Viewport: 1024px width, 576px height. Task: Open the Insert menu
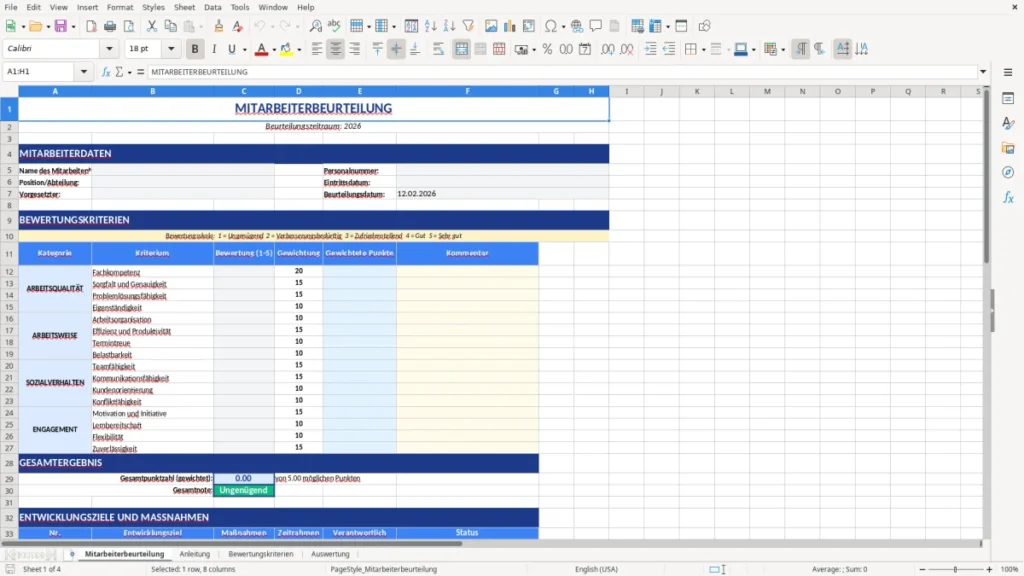(x=87, y=7)
